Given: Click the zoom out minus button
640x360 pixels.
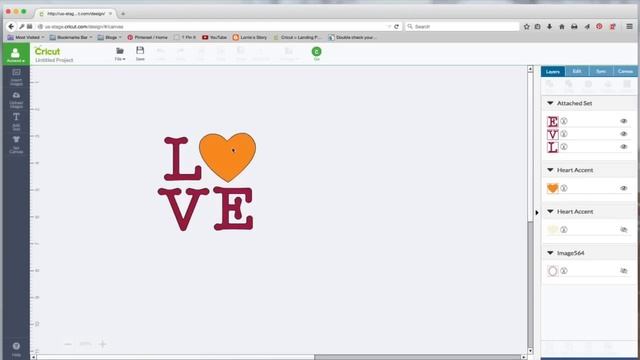Looking at the screenshot, I should click(x=68, y=344).
